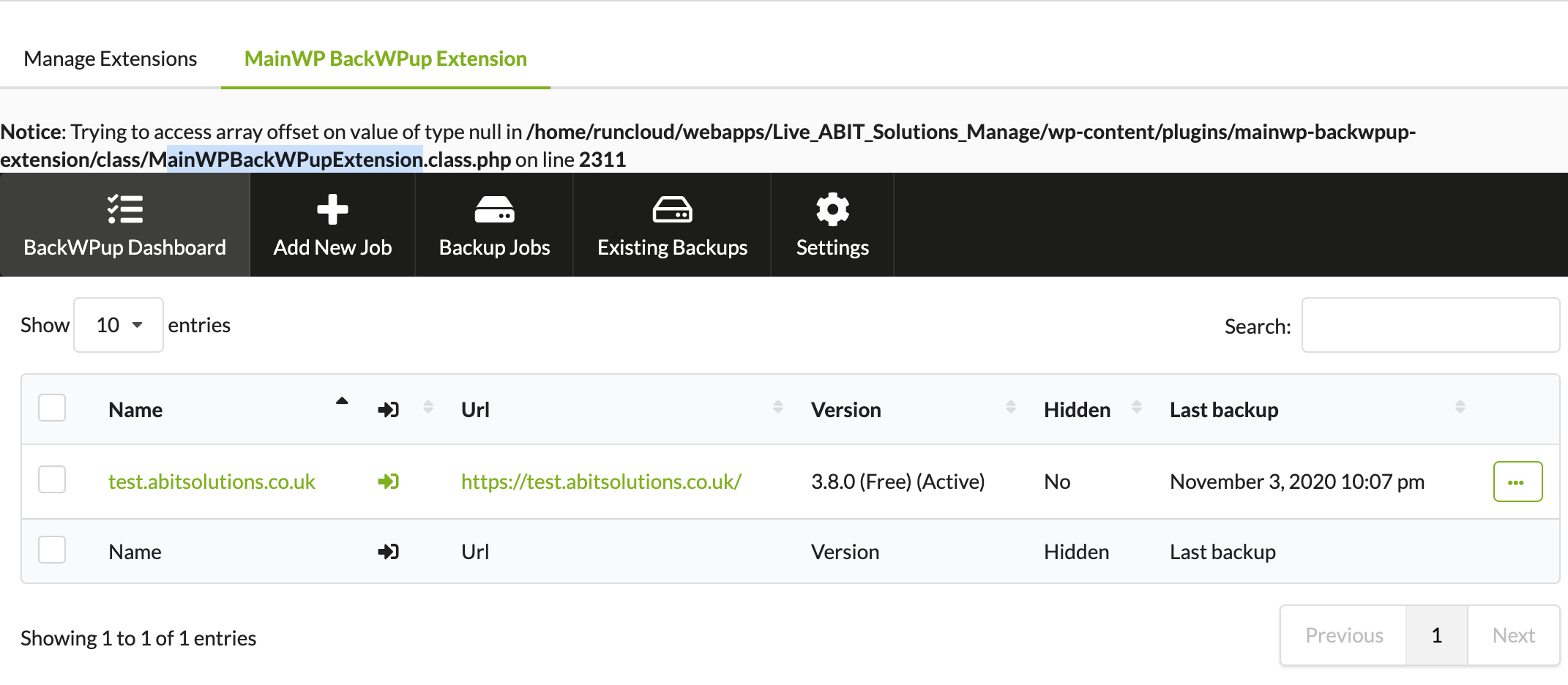Click the Add New Job plus icon

pos(332,209)
